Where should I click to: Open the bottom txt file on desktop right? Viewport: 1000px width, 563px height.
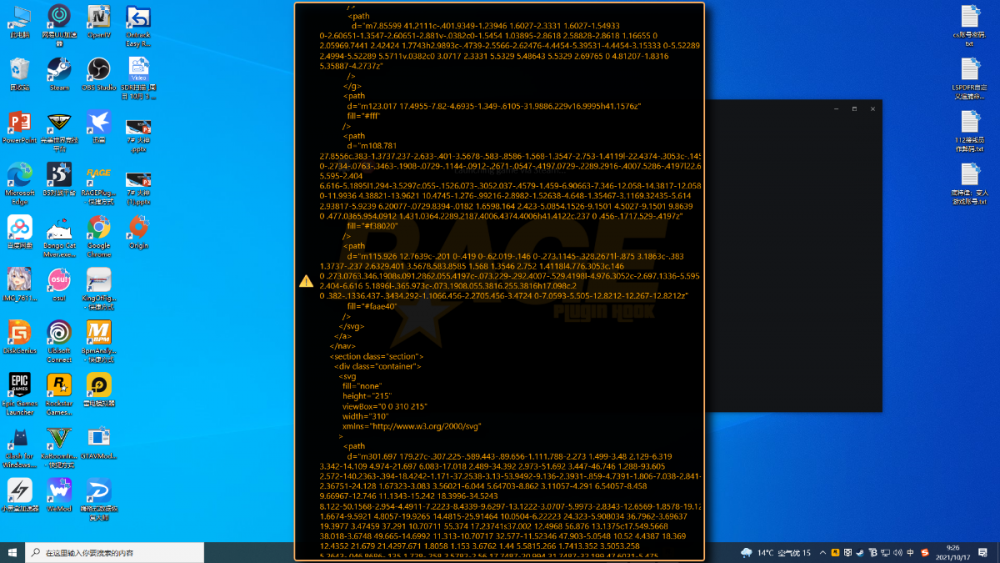969,184
